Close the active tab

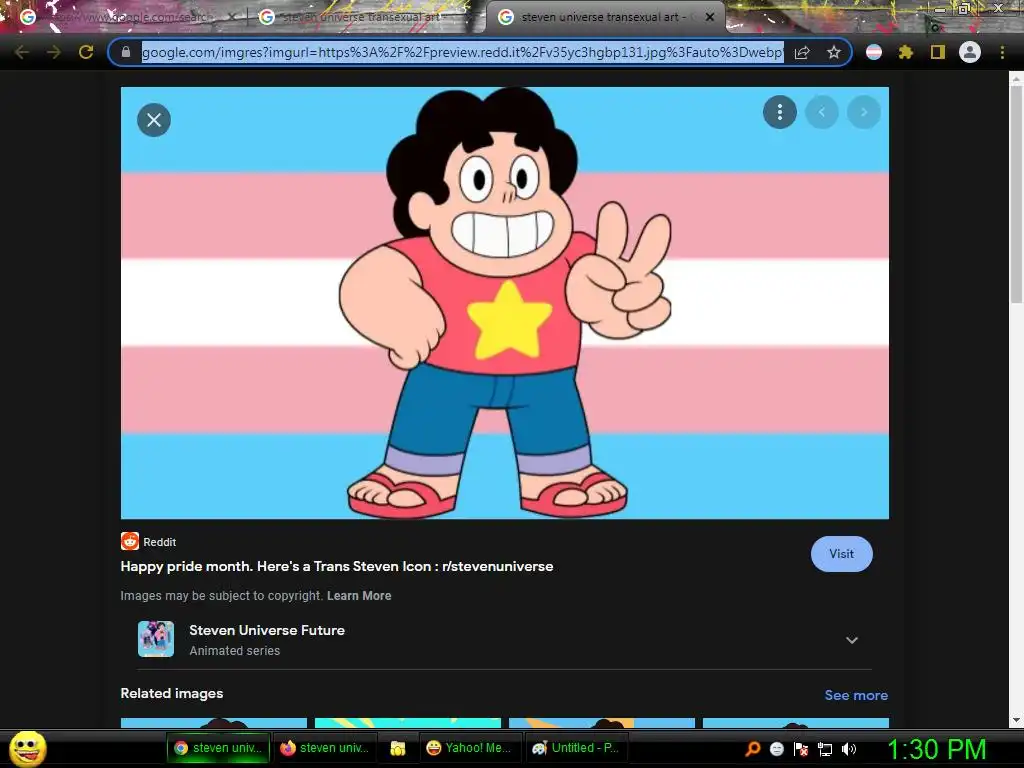pyautogui.click(x=710, y=17)
